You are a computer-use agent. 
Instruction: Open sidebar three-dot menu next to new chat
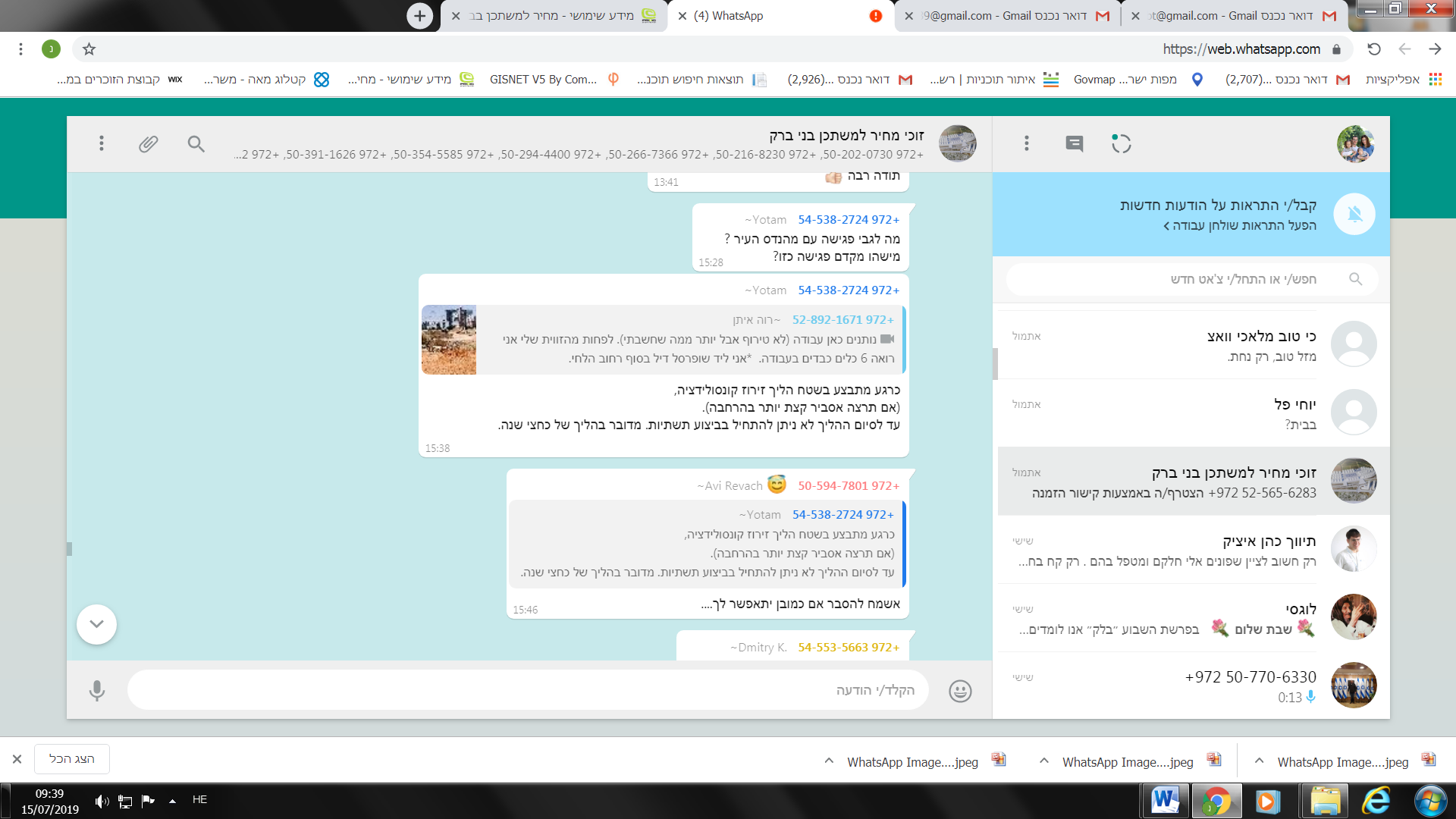pyautogui.click(x=1026, y=143)
